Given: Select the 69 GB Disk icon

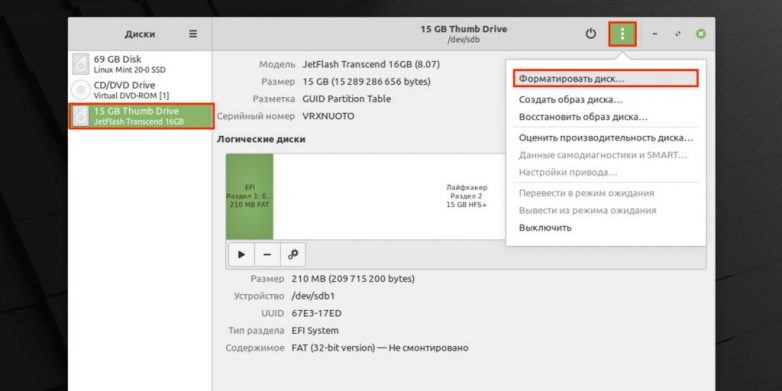Looking at the screenshot, I should pos(80,64).
